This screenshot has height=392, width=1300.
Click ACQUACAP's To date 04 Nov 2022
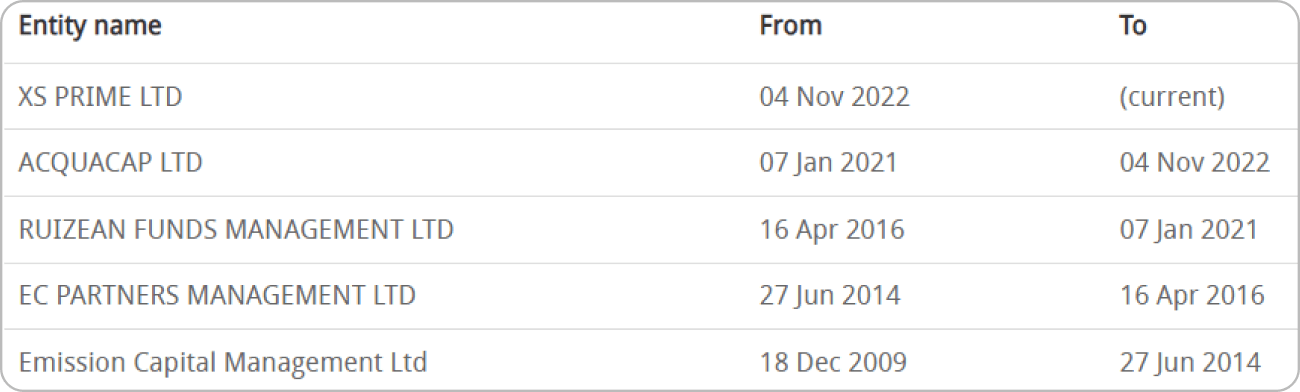click(1195, 163)
